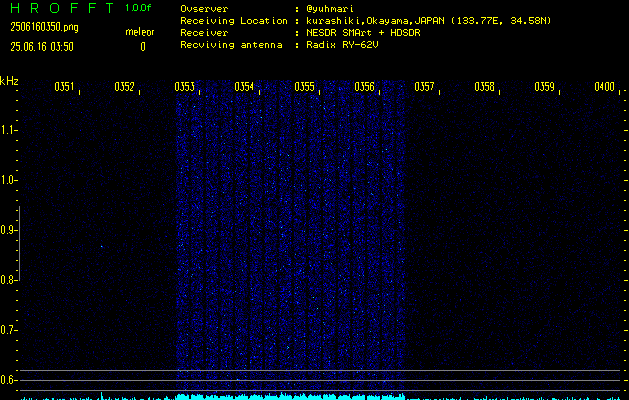Click the kHz axis unit label
The height and width of the screenshot is (400, 629).
pos(9,81)
